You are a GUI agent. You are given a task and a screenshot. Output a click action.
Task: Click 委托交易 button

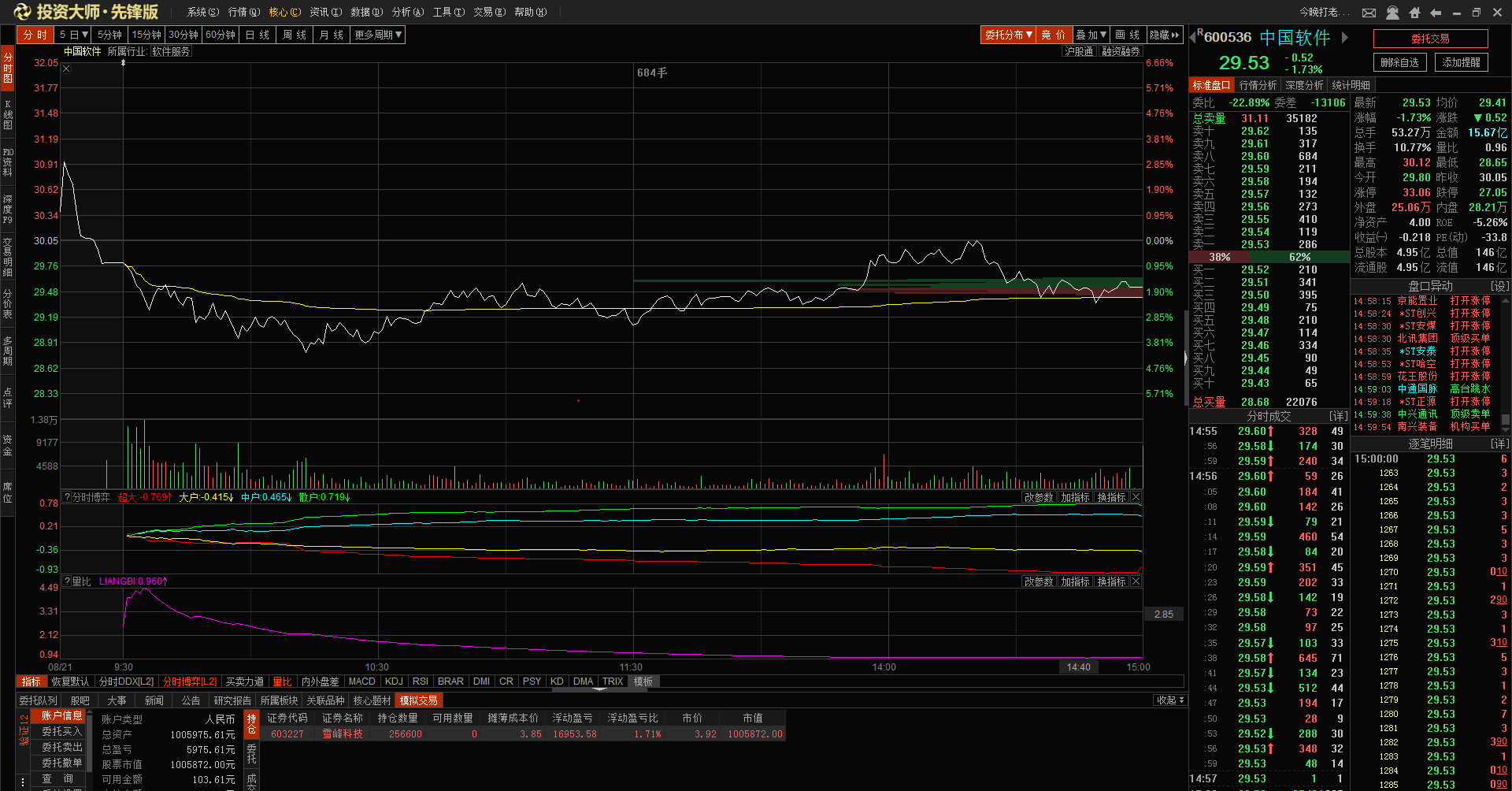[1430, 39]
